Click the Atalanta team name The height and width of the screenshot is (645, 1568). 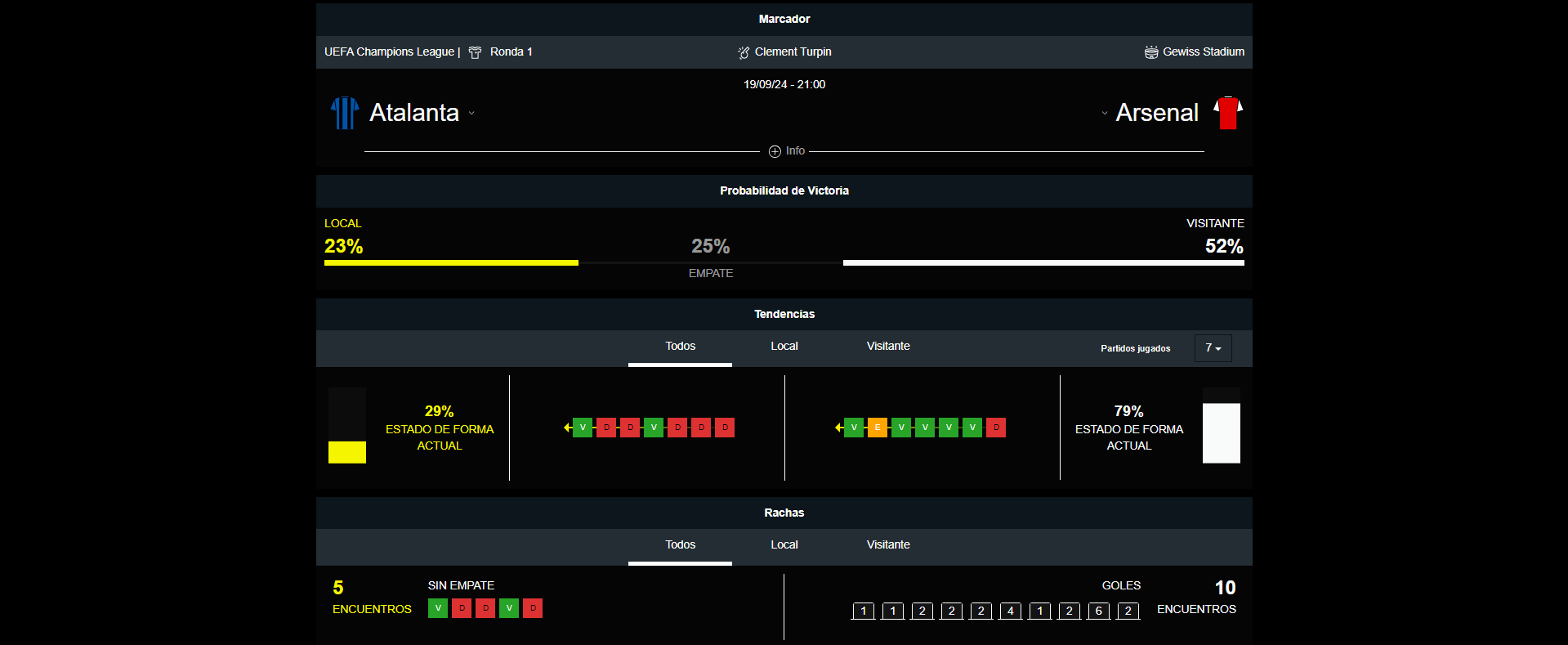414,113
